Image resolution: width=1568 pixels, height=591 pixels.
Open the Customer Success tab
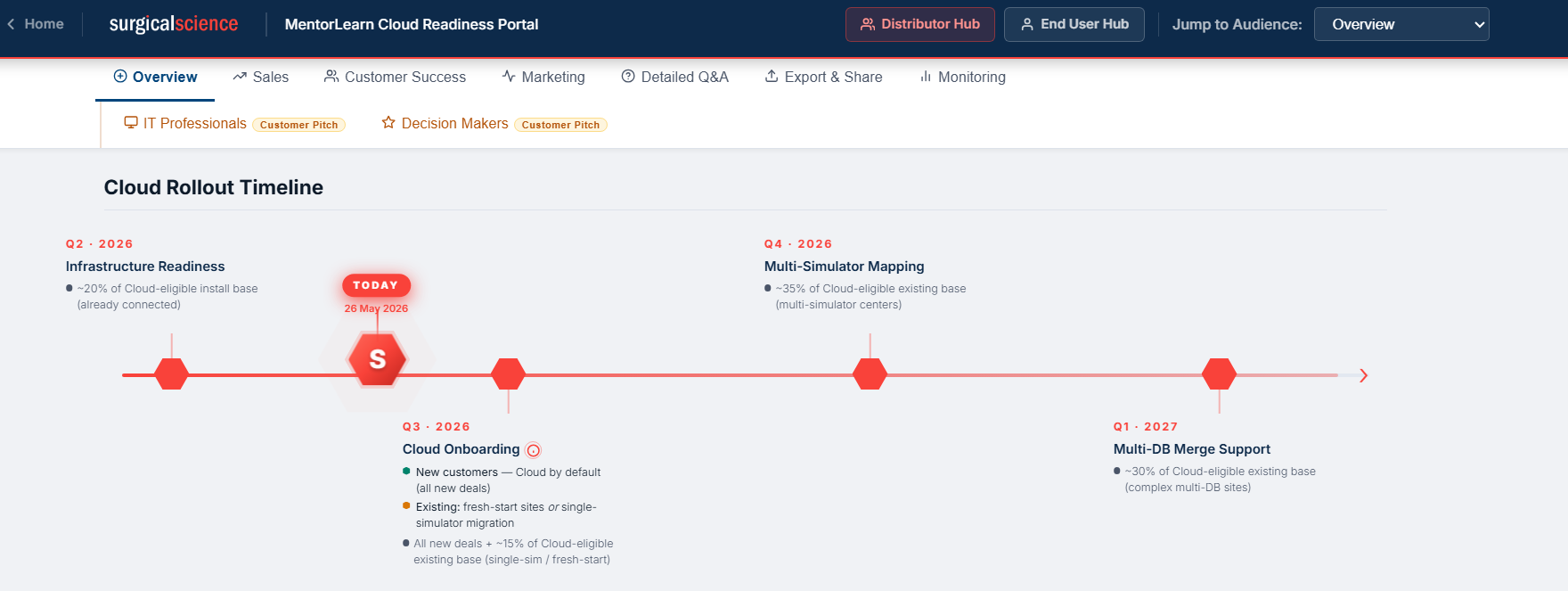coord(395,77)
